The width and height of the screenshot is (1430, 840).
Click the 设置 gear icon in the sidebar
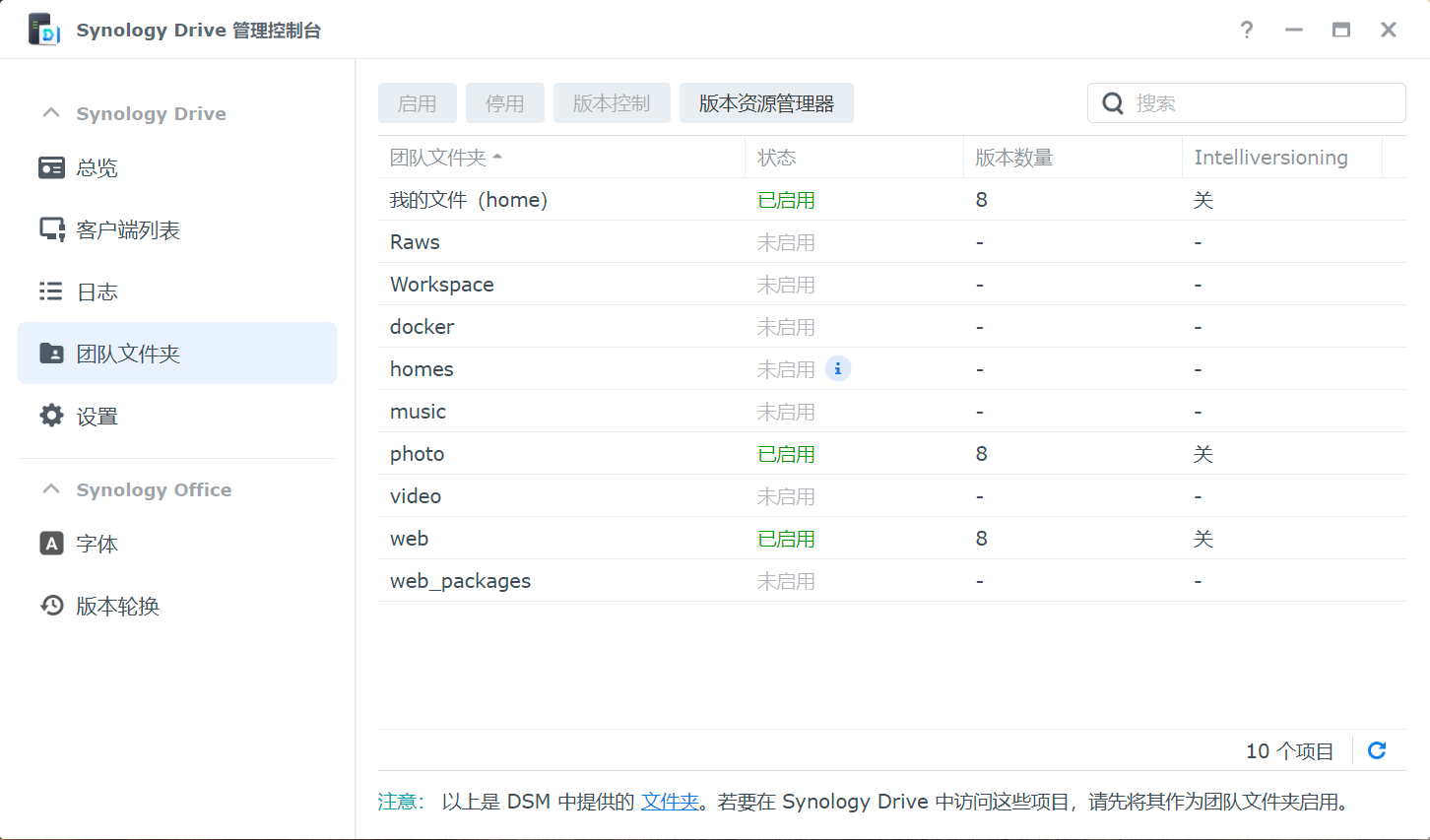[51, 416]
